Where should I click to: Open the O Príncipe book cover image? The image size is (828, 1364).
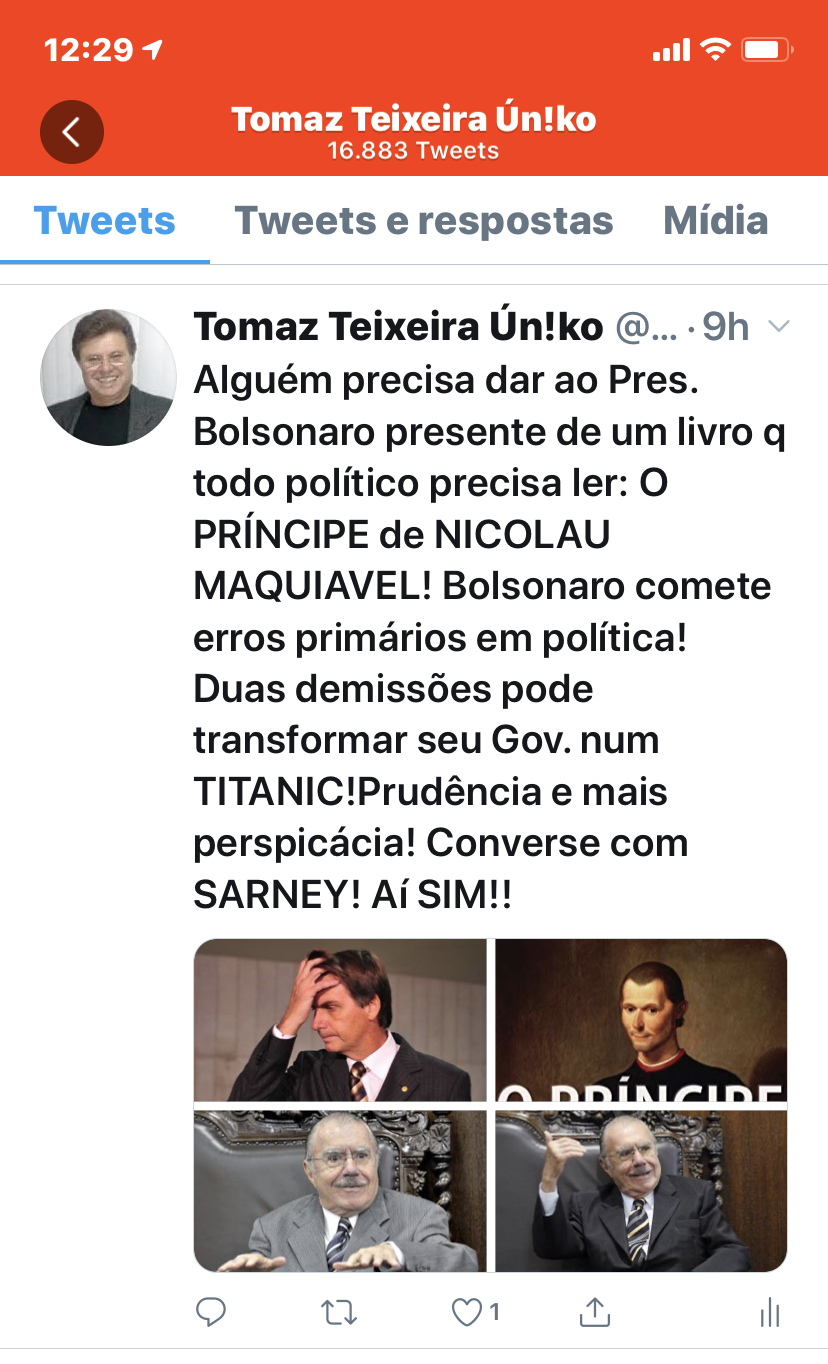(x=641, y=1020)
